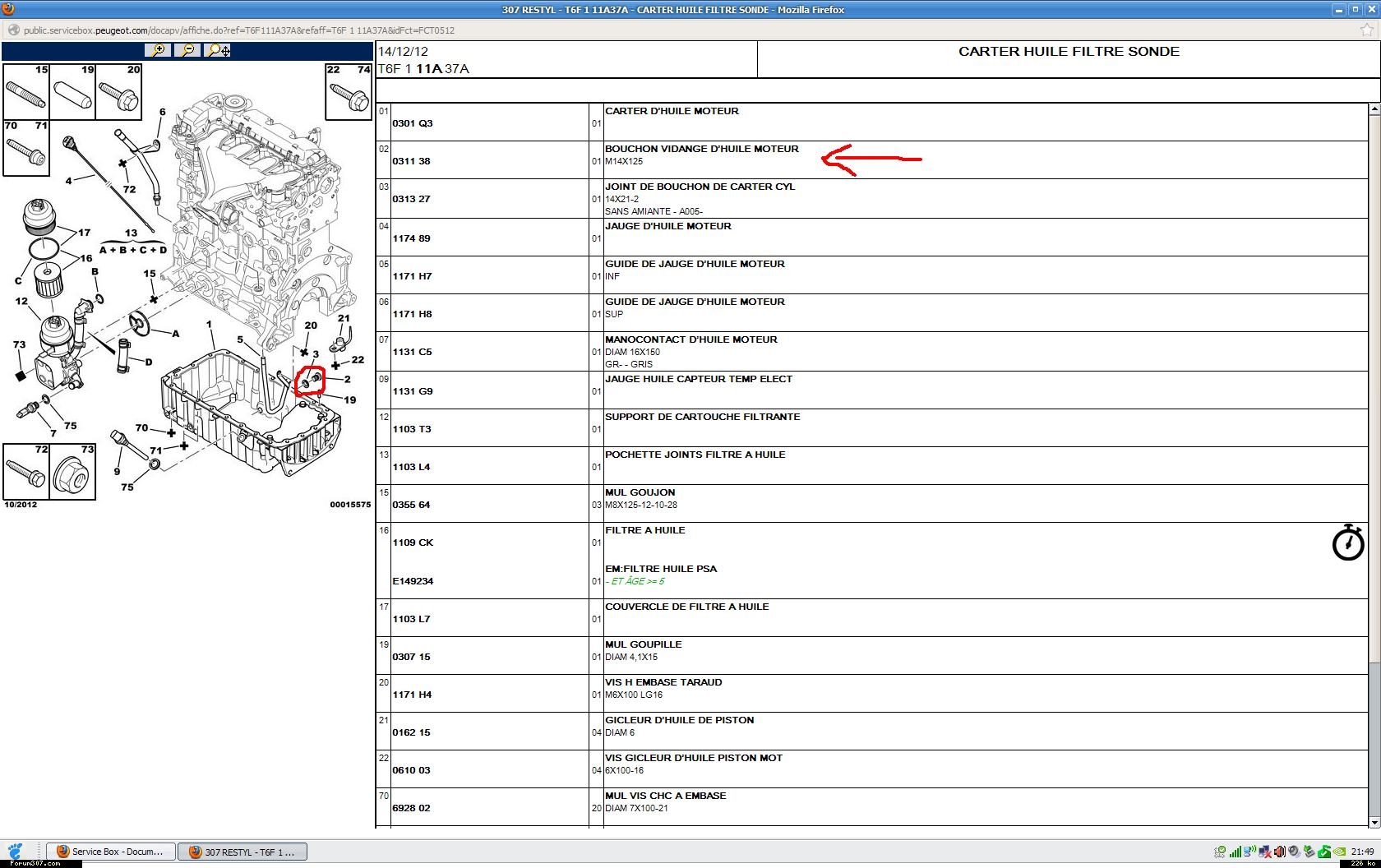Select bolt thumbnail labeled 22 74
Image resolution: width=1381 pixels, height=868 pixels.
point(349,91)
